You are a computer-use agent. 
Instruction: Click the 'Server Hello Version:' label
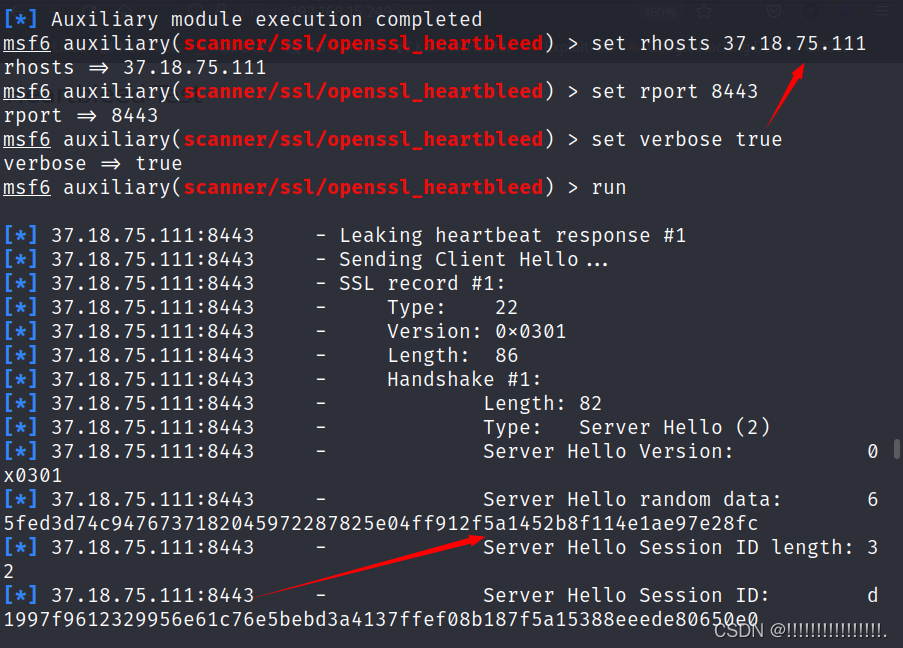[x=608, y=452]
